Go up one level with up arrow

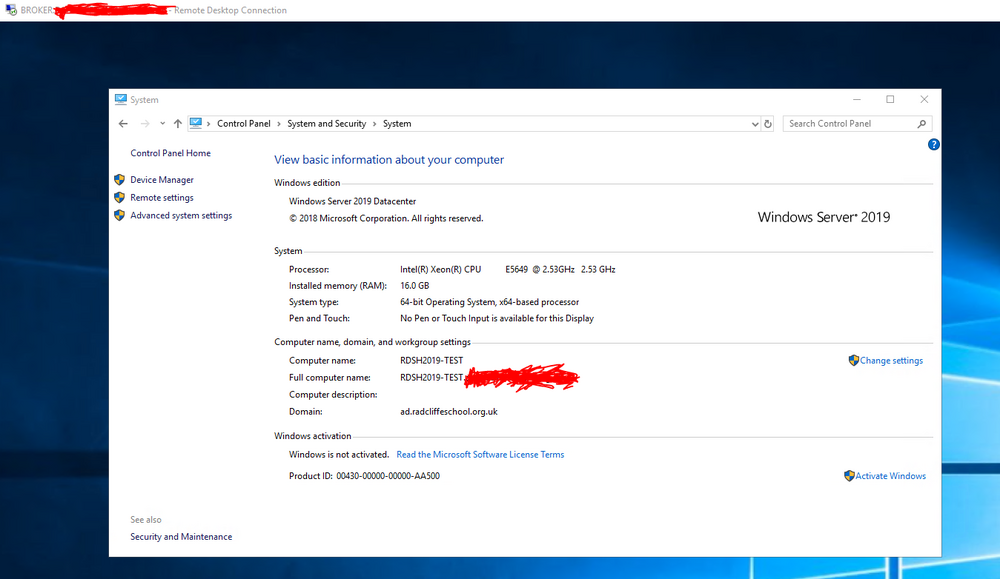click(x=178, y=124)
